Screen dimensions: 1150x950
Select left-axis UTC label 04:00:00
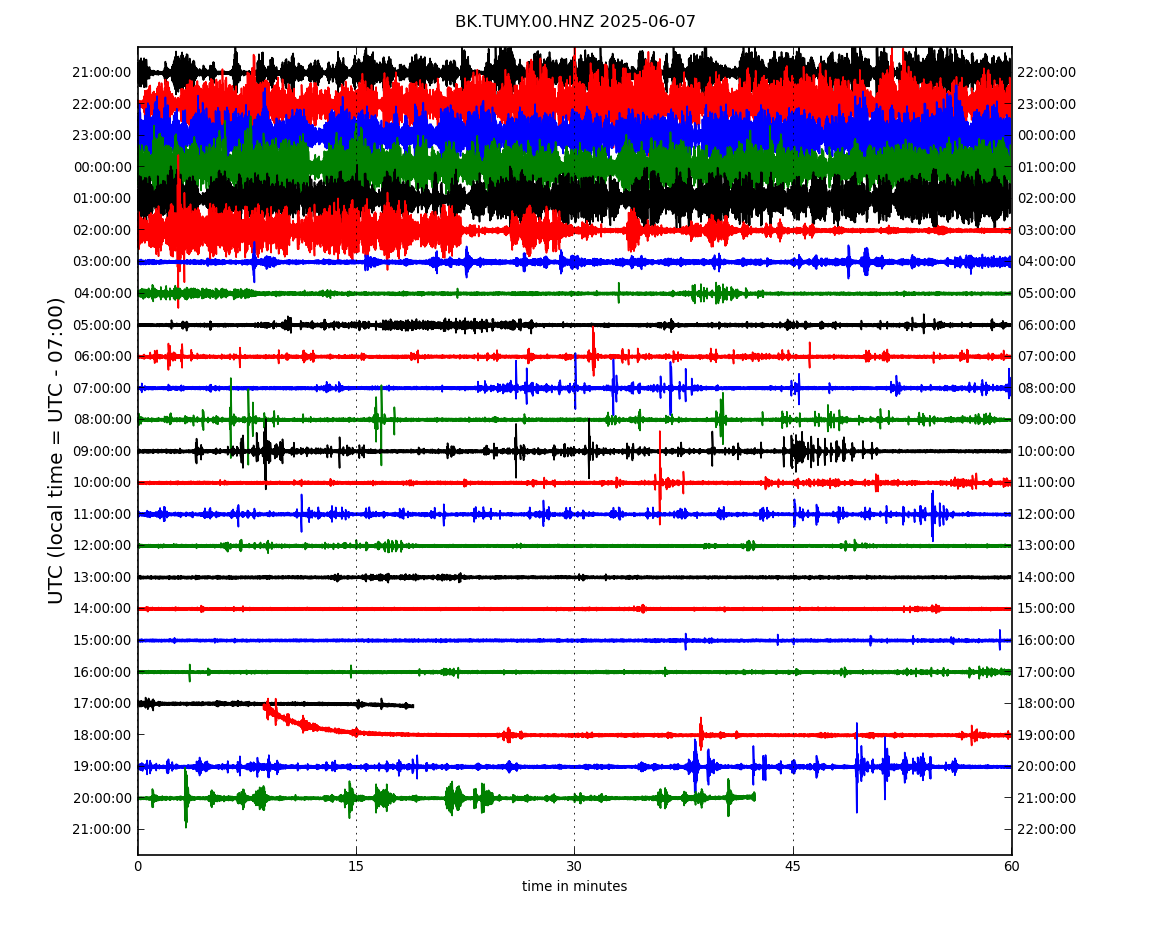tap(102, 293)
